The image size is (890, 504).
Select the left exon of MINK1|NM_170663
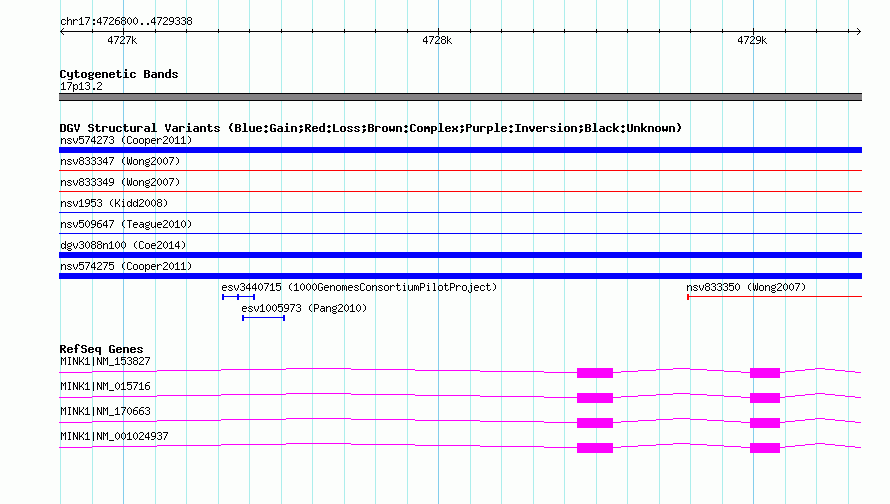(x=595, y=423)
